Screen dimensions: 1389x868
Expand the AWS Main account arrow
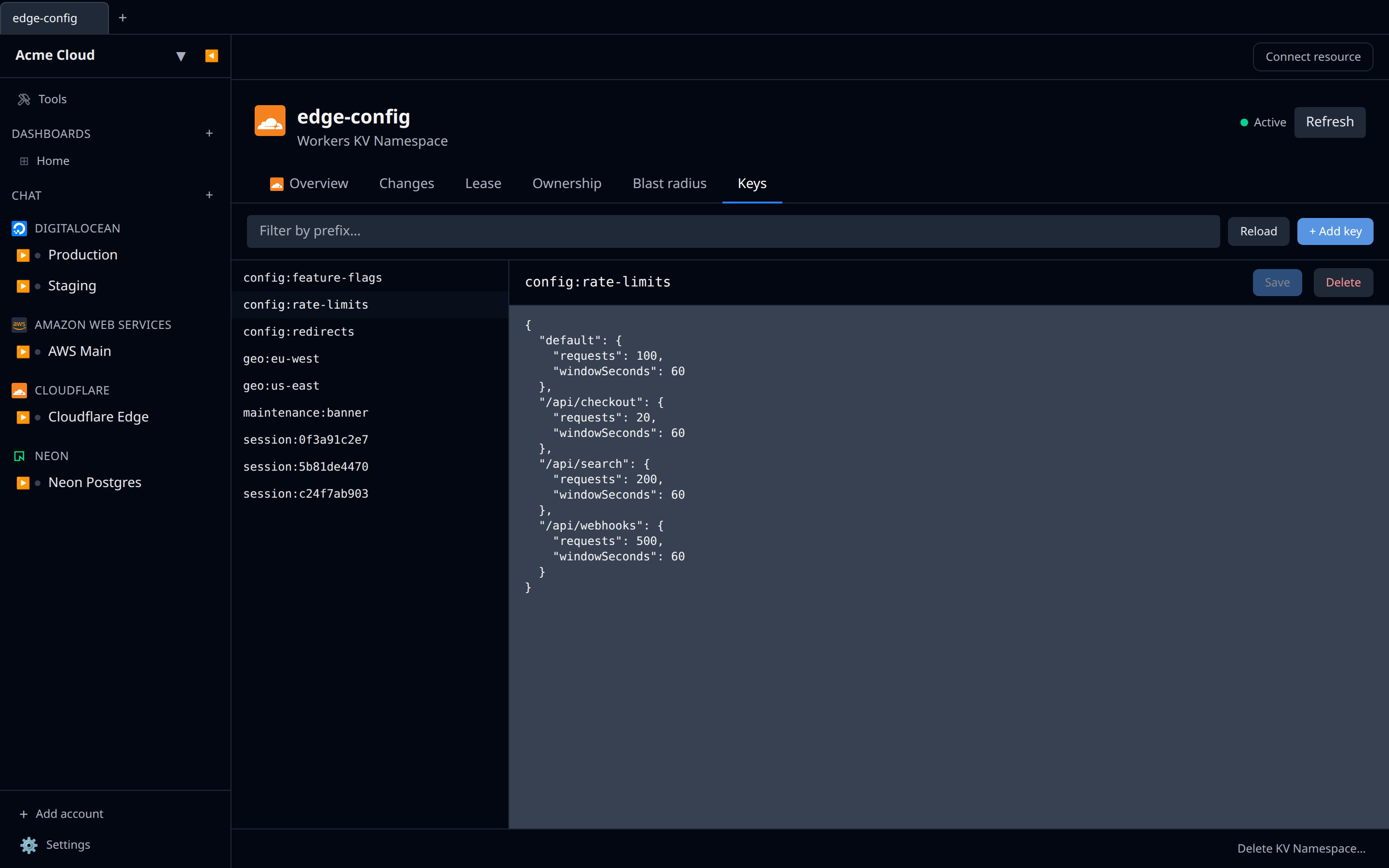point(23,352)
